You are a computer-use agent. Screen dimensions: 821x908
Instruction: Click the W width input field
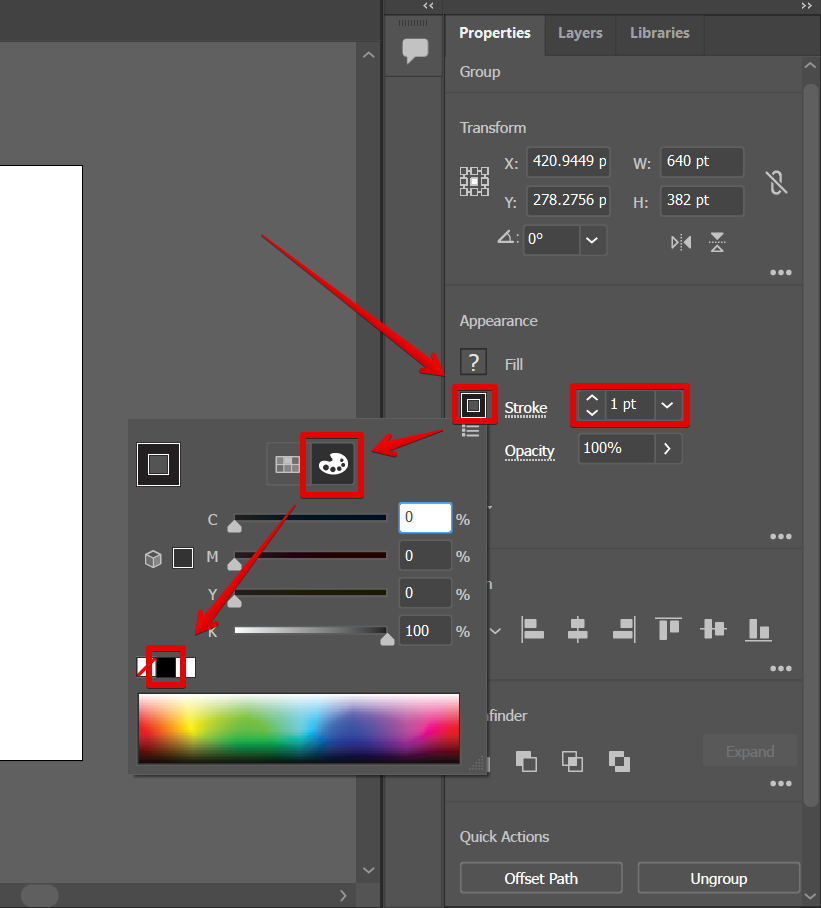[701, 162]
